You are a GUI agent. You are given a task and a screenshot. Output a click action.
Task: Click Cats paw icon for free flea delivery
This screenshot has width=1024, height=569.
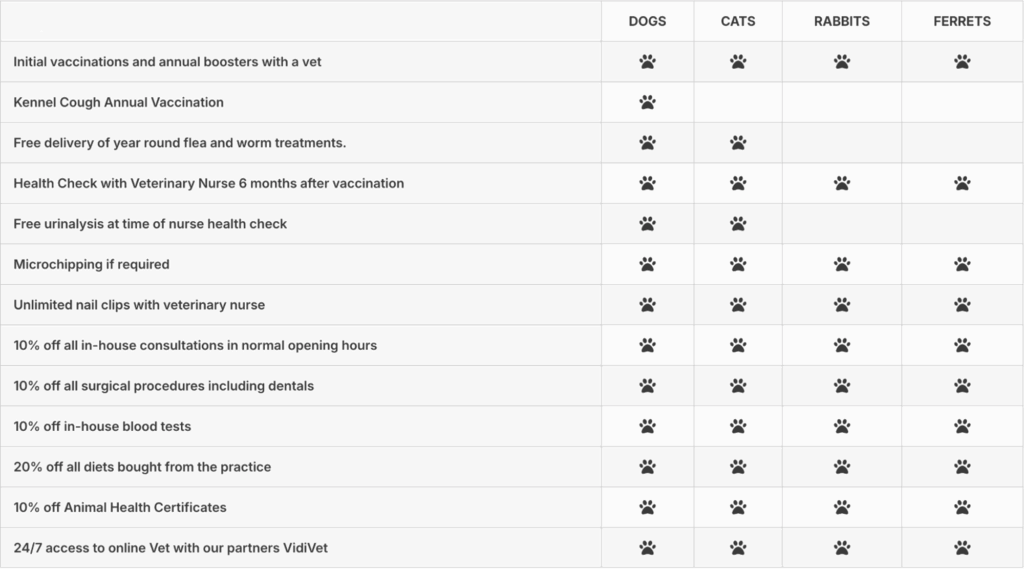tap(738, 143)
